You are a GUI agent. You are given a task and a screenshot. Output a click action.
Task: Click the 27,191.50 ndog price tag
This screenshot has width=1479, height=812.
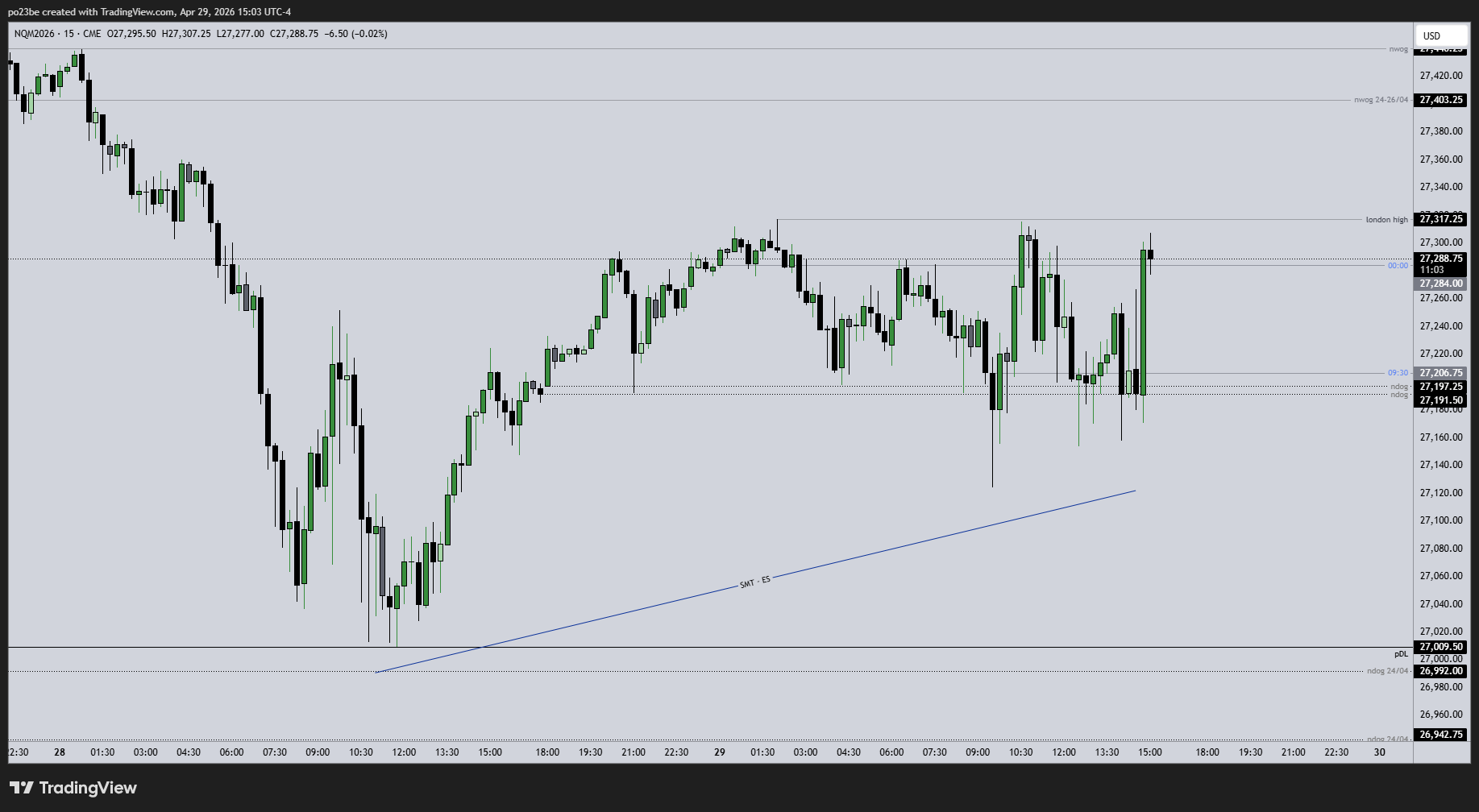(x=1441, y=400)
